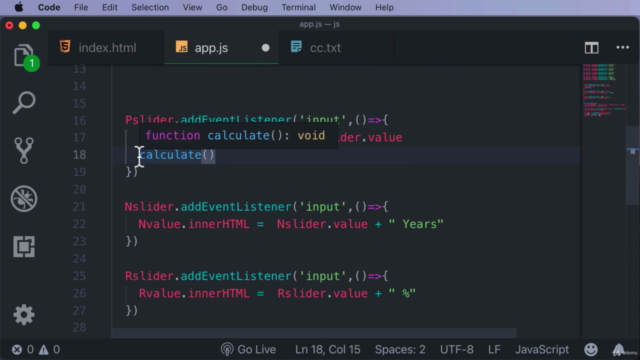Select language mode JavaScript
This screenshot has height=360, width=640.
click(x=542, y=350)
